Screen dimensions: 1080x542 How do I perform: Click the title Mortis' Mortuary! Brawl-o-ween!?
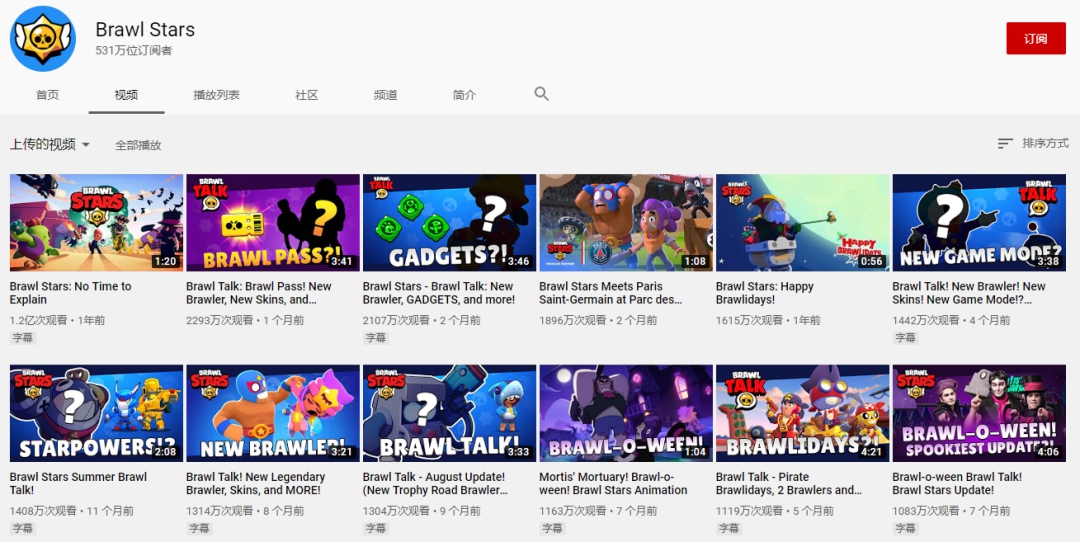click(x=613, y=483)
